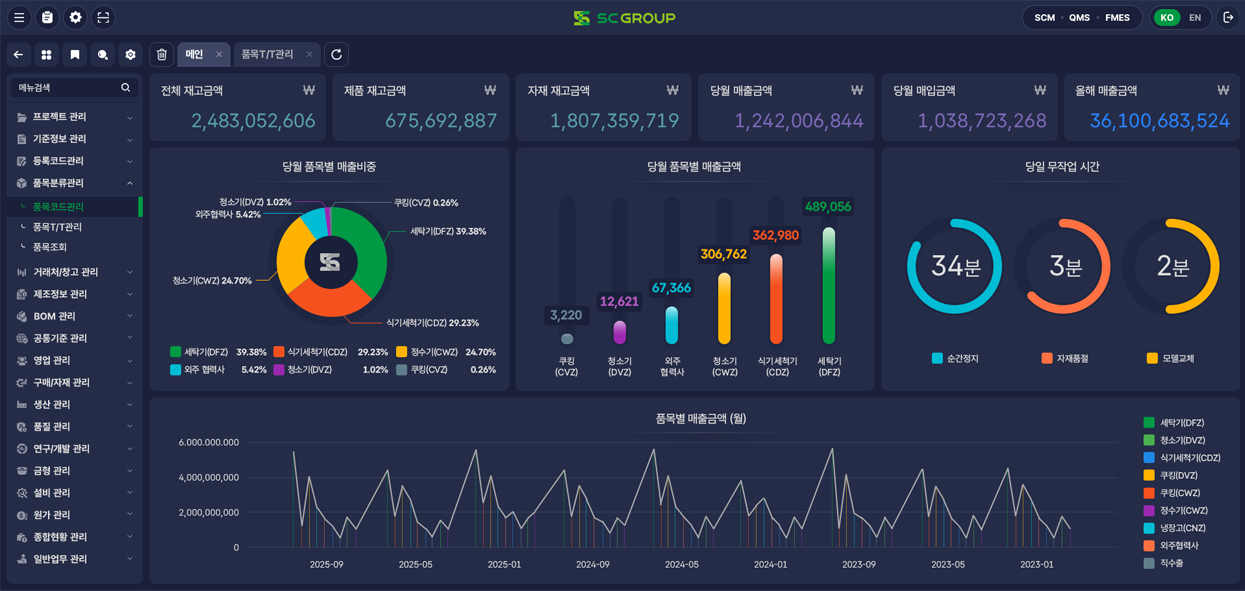Select 품목조회 in the sidebar

point(50,247)
